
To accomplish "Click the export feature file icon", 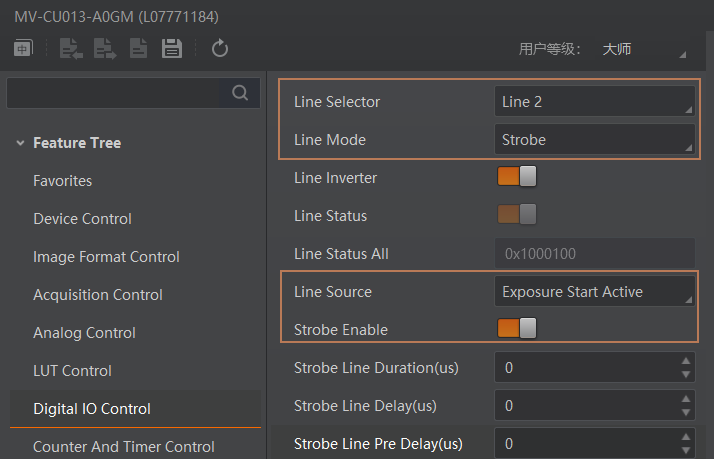I will pos(105,48).
